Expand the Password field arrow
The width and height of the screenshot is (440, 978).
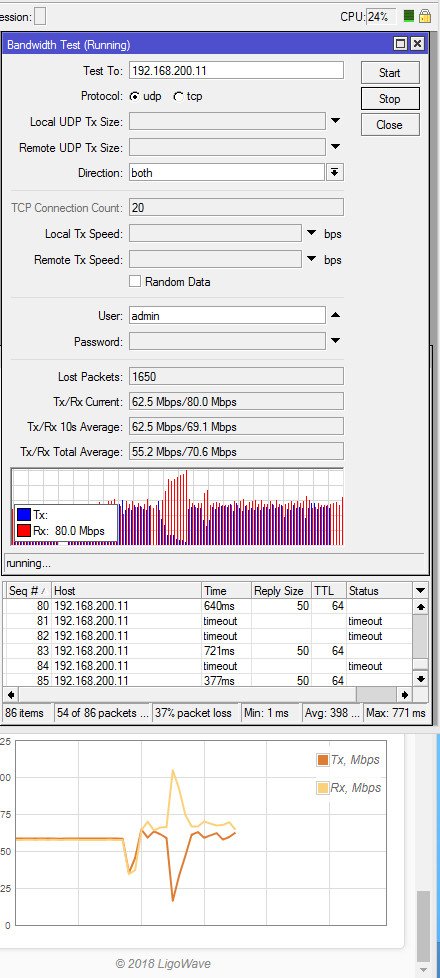point(335,341)
